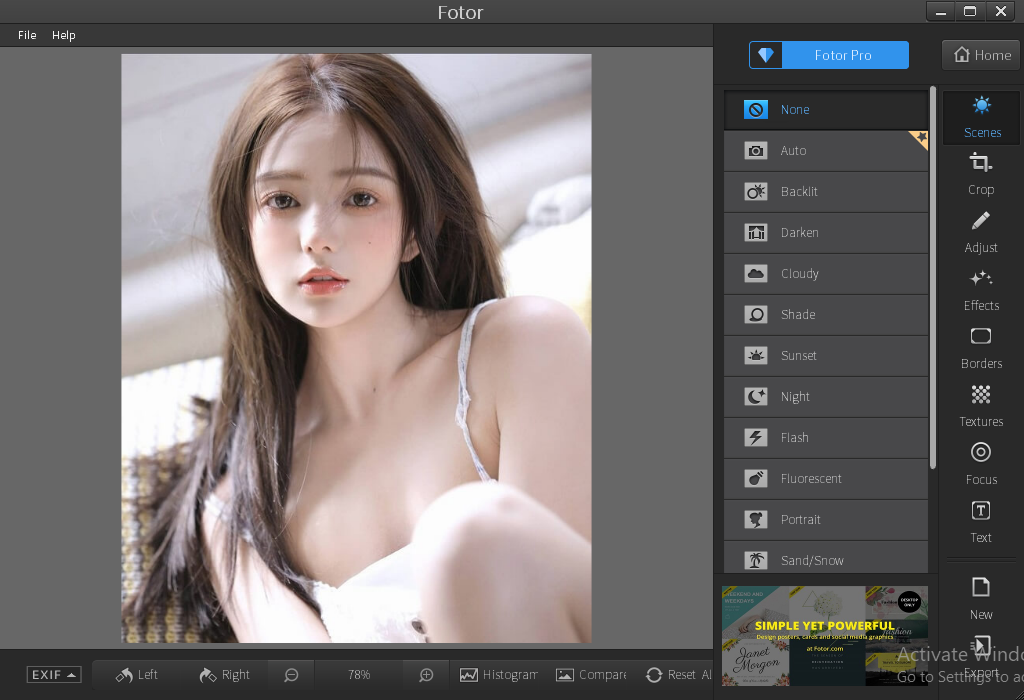Click the zoom in magnifier icon
The image size is (1024, 700).
click(426, 675)
